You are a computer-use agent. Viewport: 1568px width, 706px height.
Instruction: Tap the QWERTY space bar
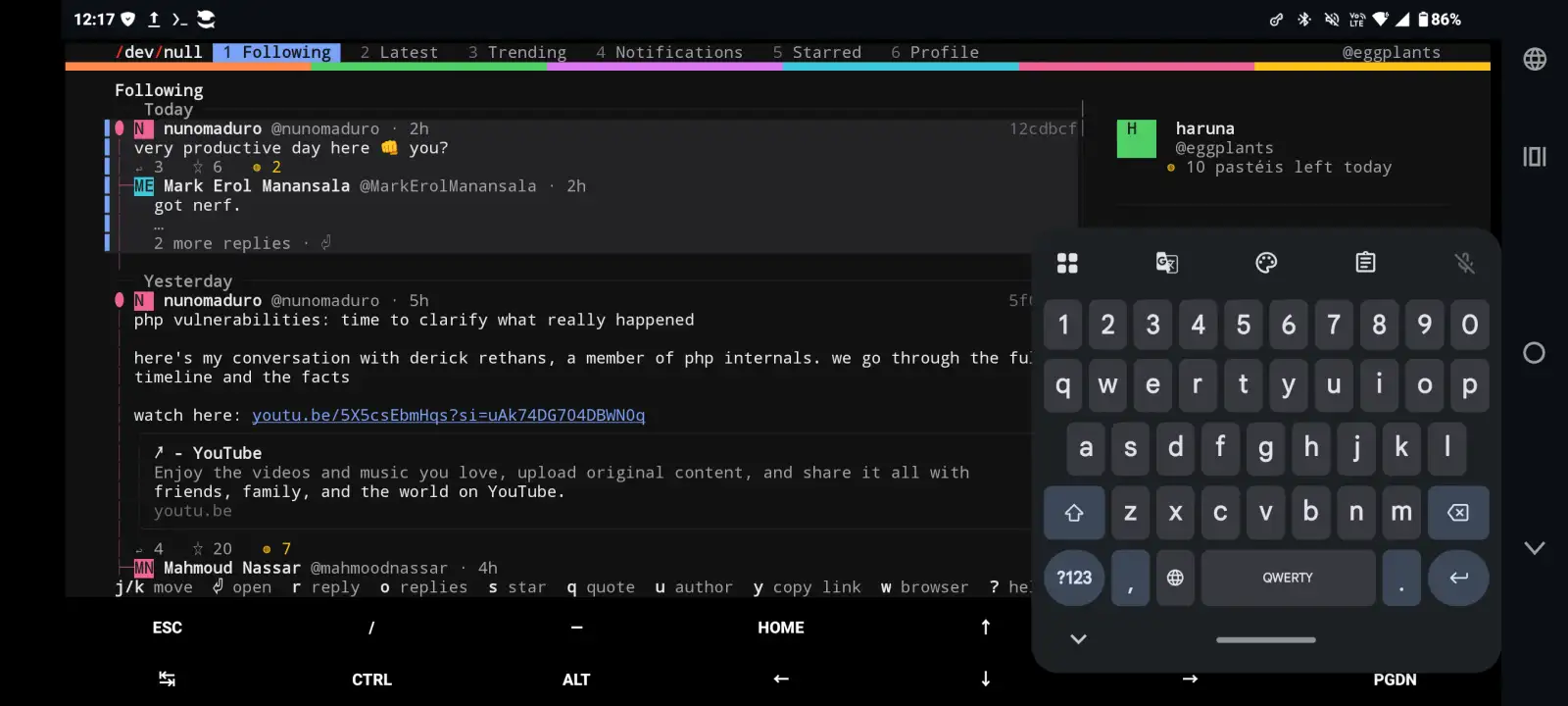[1288, 578]
